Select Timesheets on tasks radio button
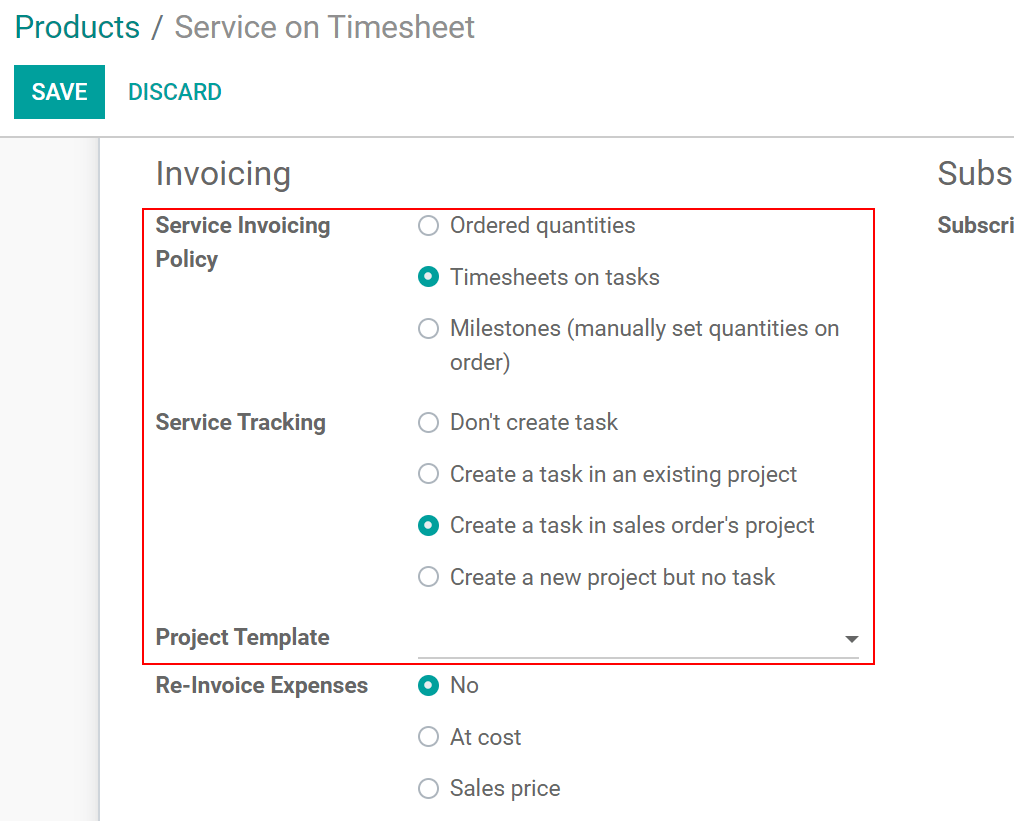 click(429, 278)
